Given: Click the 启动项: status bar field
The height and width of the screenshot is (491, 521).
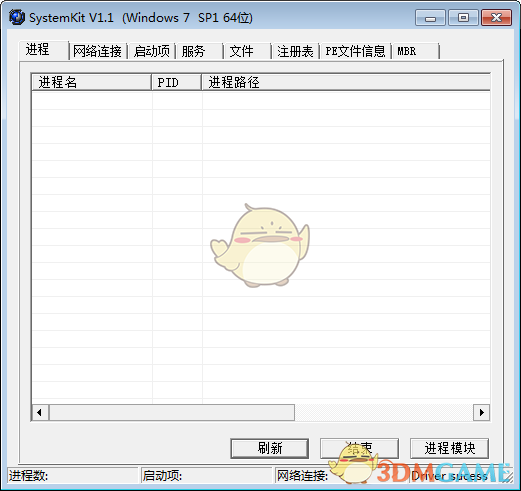Looking at the screenshot, I should [x=206, y=475].
